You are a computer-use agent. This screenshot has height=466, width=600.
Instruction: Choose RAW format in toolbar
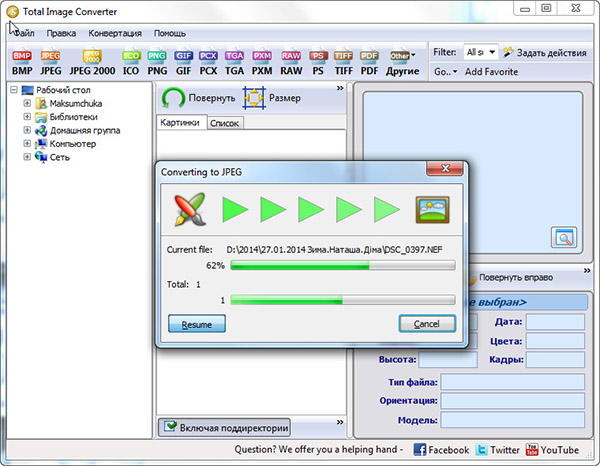[290, 63]
